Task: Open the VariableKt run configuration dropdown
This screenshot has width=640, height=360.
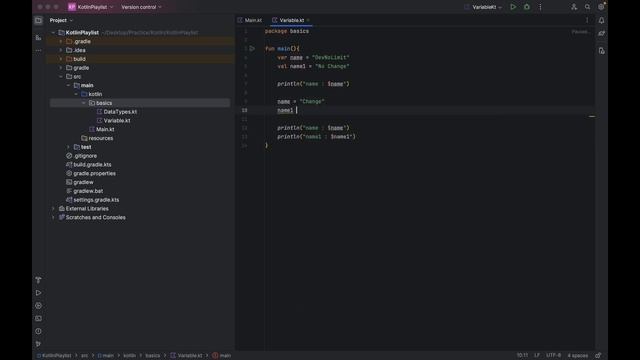Action: [484, 7]
